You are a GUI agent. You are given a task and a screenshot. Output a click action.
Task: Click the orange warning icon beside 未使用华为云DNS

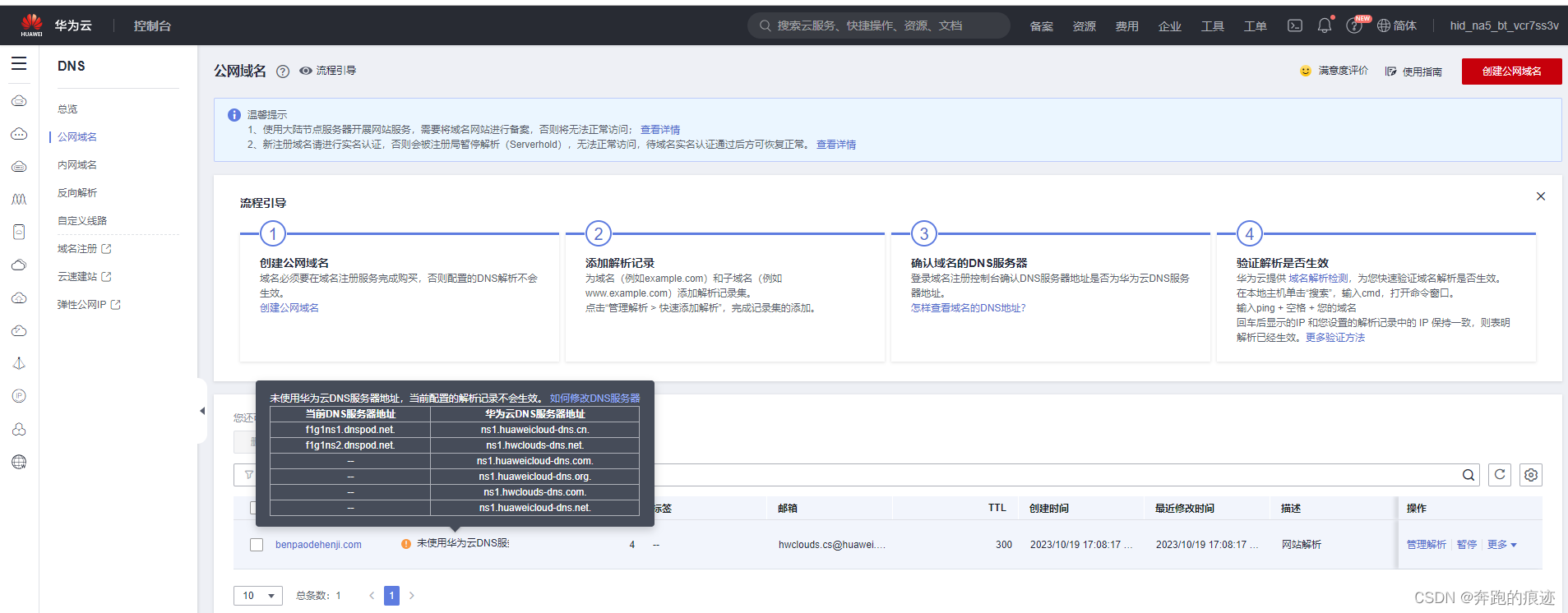(406, 544)
